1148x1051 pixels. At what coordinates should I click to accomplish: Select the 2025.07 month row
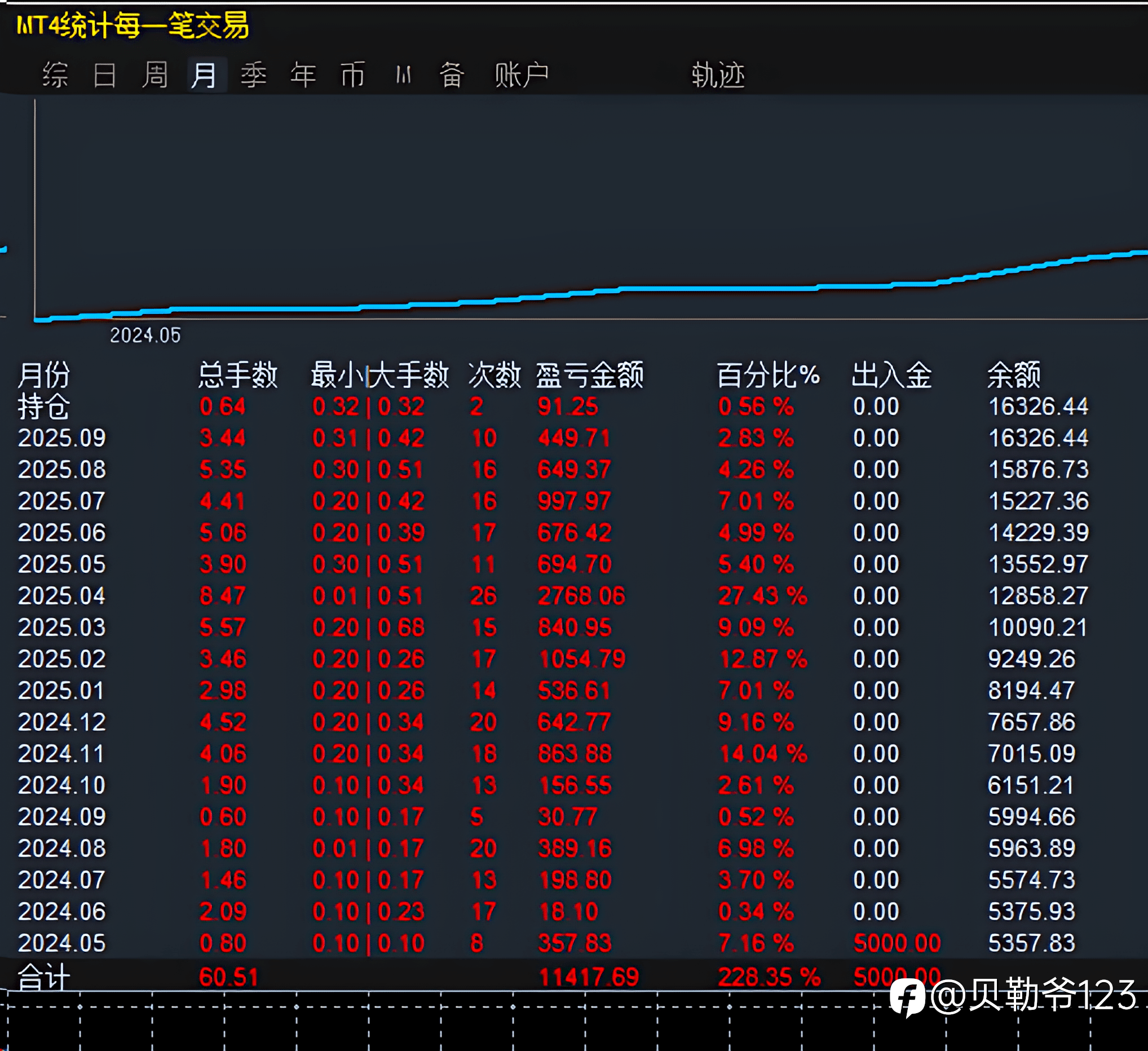553,501
